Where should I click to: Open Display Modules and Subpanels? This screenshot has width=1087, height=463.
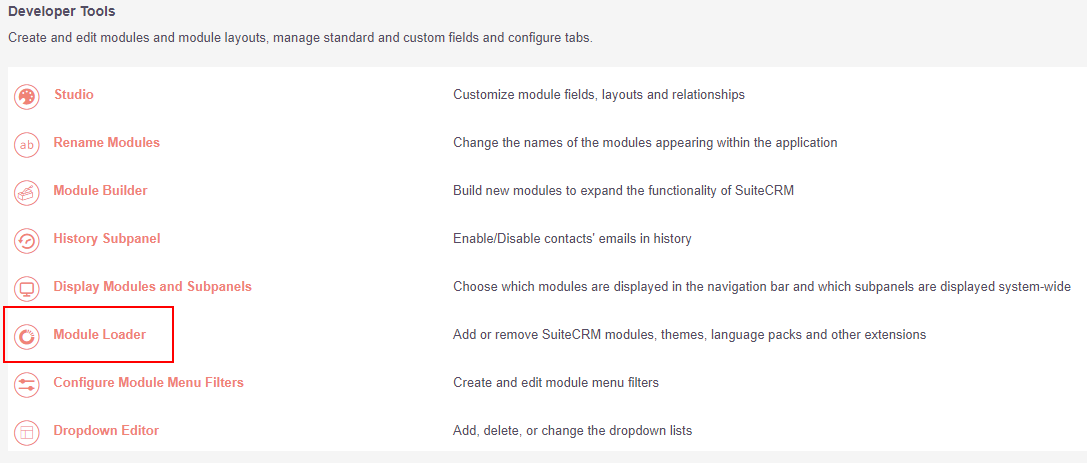(x=153, y=286)
